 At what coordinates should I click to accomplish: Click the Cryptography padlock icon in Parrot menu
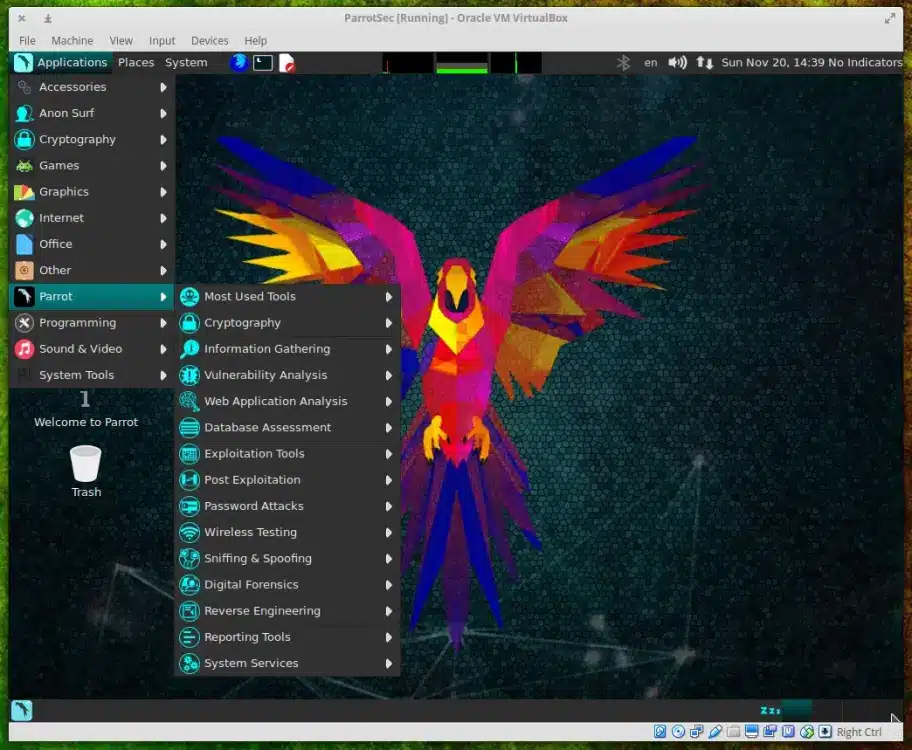tap(189, 322)
